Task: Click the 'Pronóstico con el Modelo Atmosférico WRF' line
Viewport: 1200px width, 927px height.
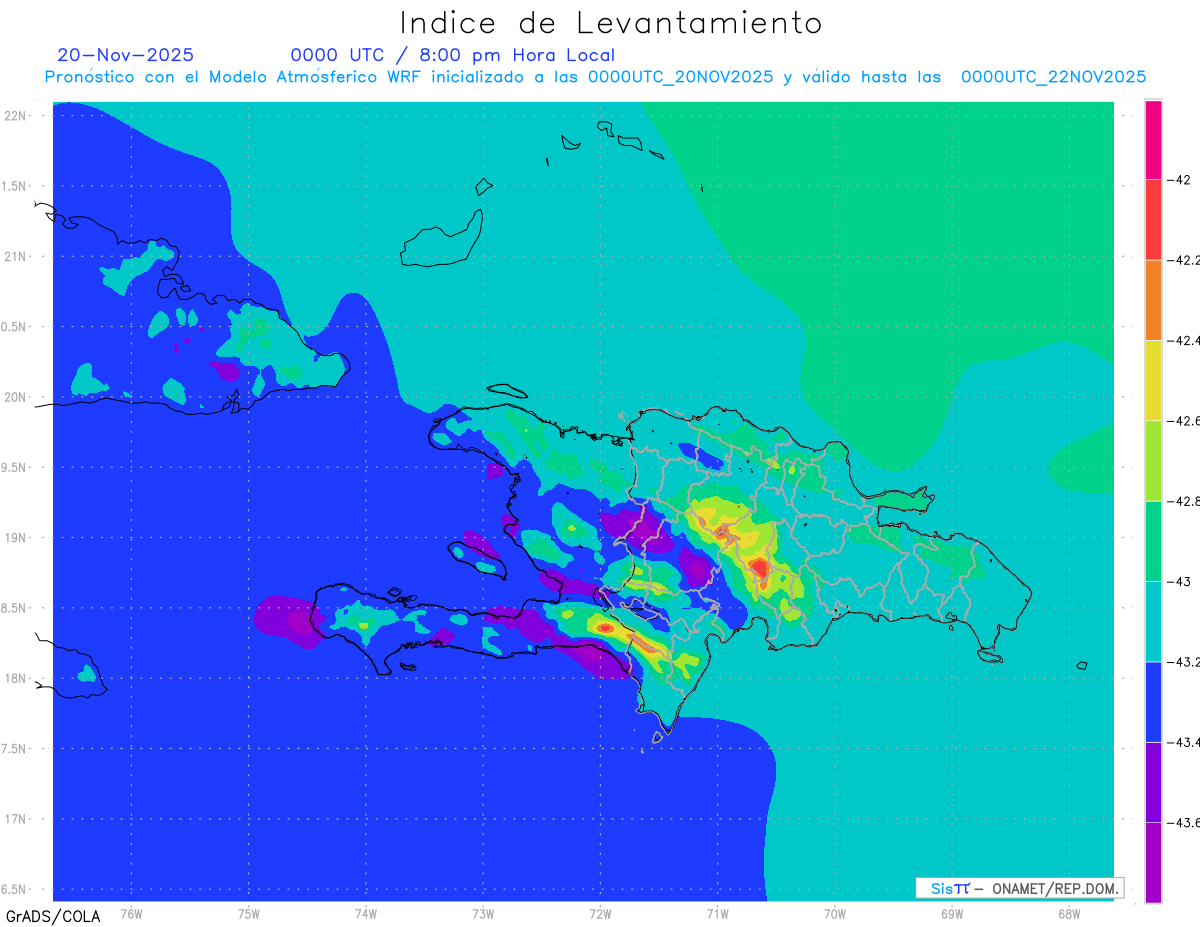Action: 595,76
